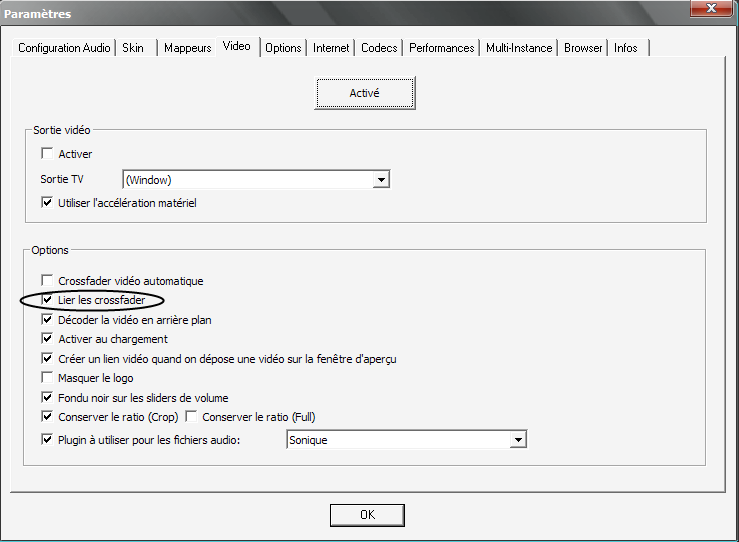Toggle Créer un lien vidéo checkbox

pos(47,359)
